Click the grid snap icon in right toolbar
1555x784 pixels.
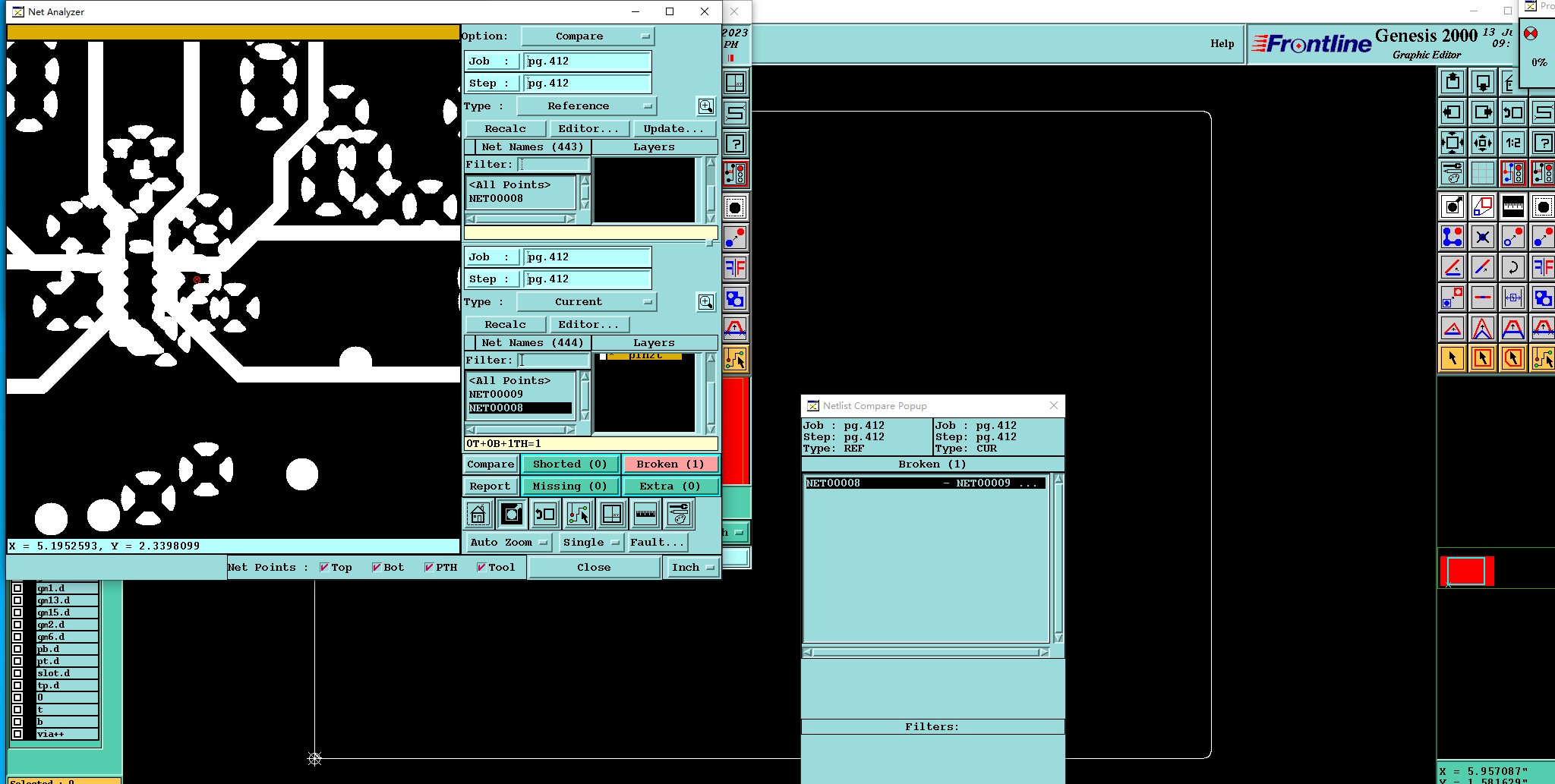(x=1483, y=173)
